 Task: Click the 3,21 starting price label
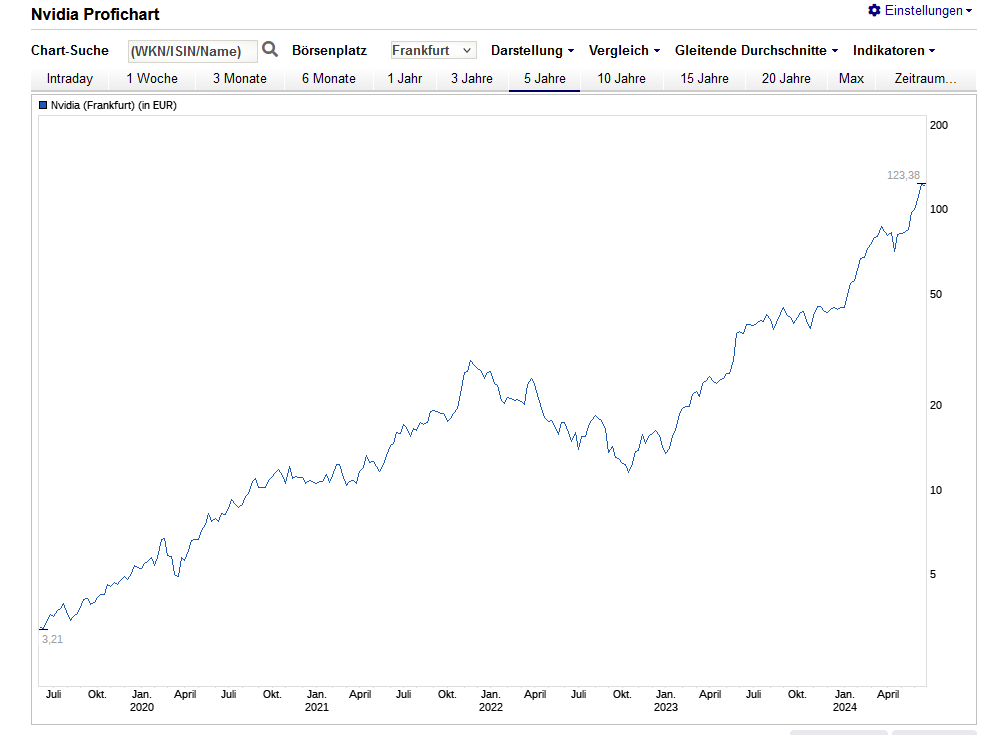pos(52,639)
